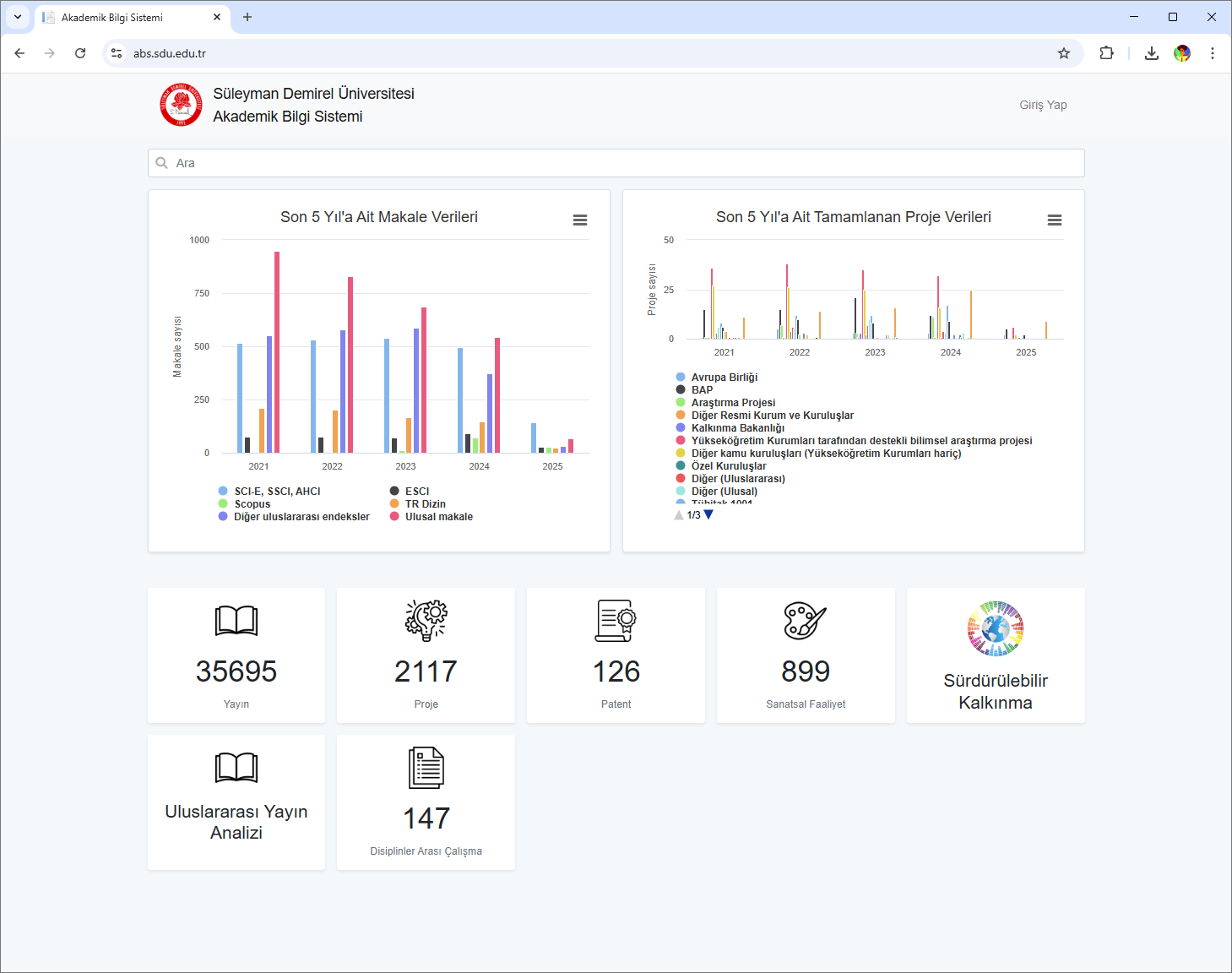
Task: Go to next project legend page
Action: [x=708, y=514]
